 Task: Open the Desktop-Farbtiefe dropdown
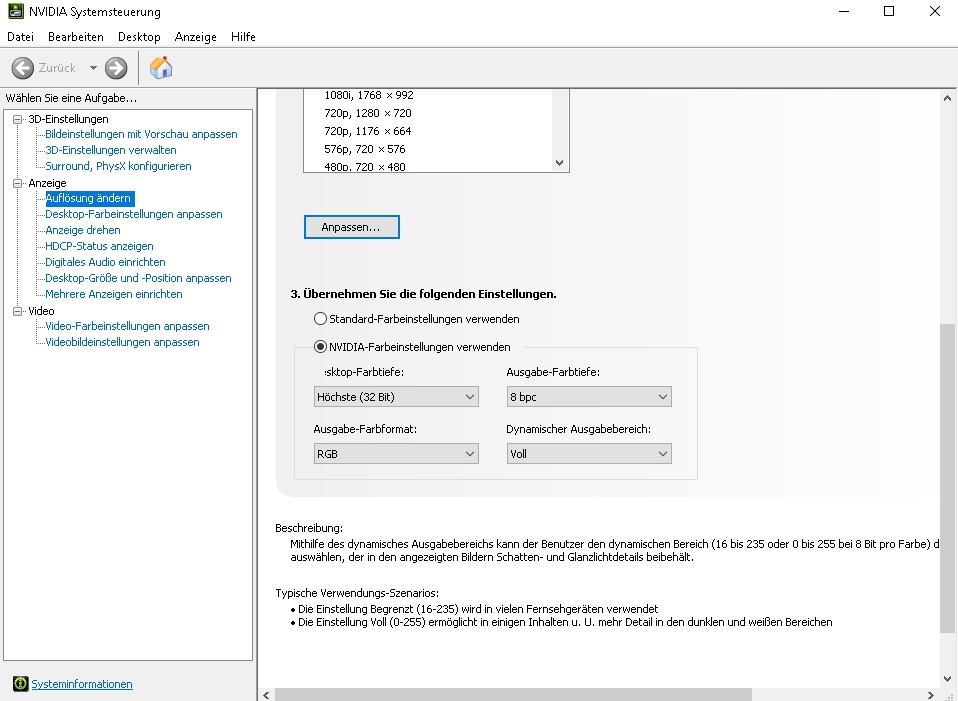tap(396, 397)
